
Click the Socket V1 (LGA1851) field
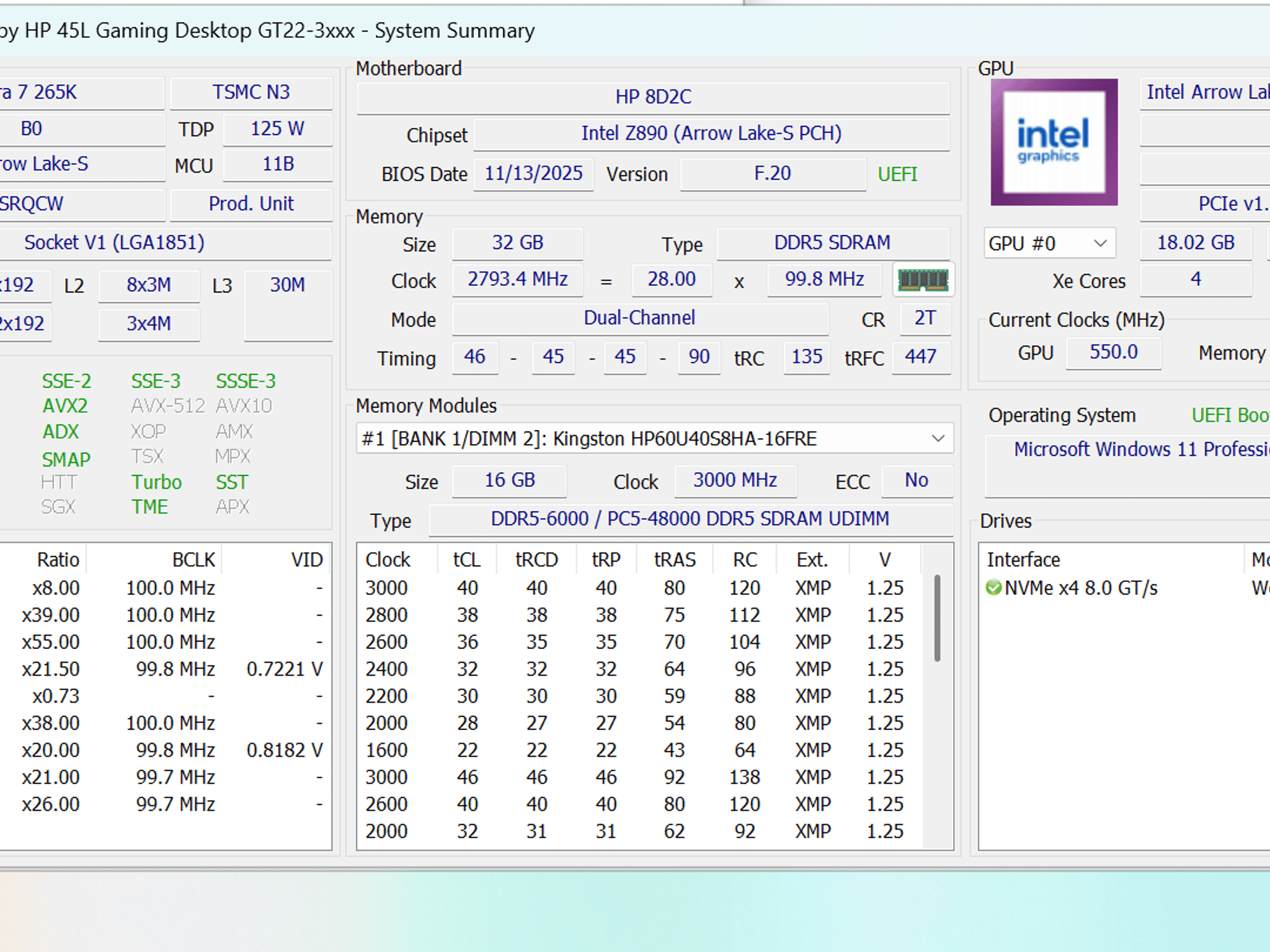tap(164, 243)
